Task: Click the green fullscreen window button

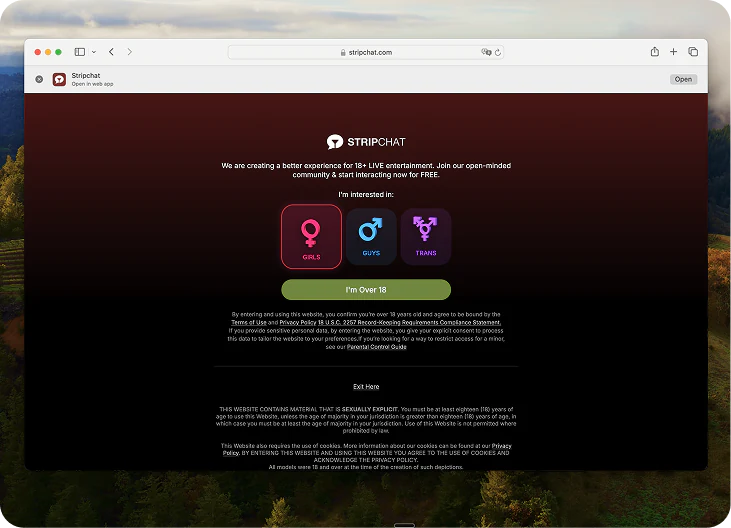Action: click(58, 52)
